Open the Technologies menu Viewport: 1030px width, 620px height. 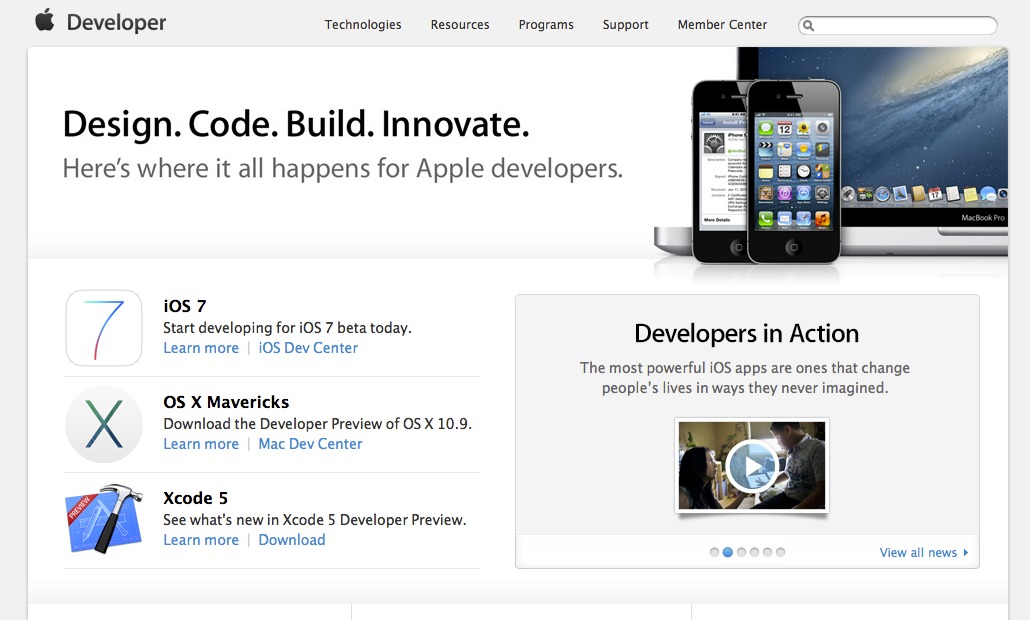coord(363,25)
